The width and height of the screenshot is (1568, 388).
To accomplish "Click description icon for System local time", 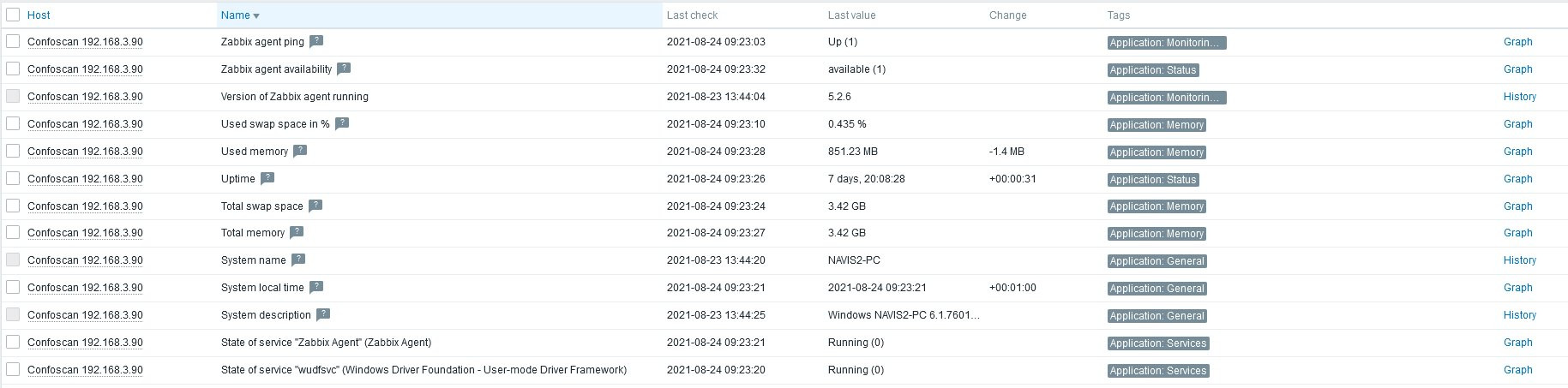I will (316, 287).
